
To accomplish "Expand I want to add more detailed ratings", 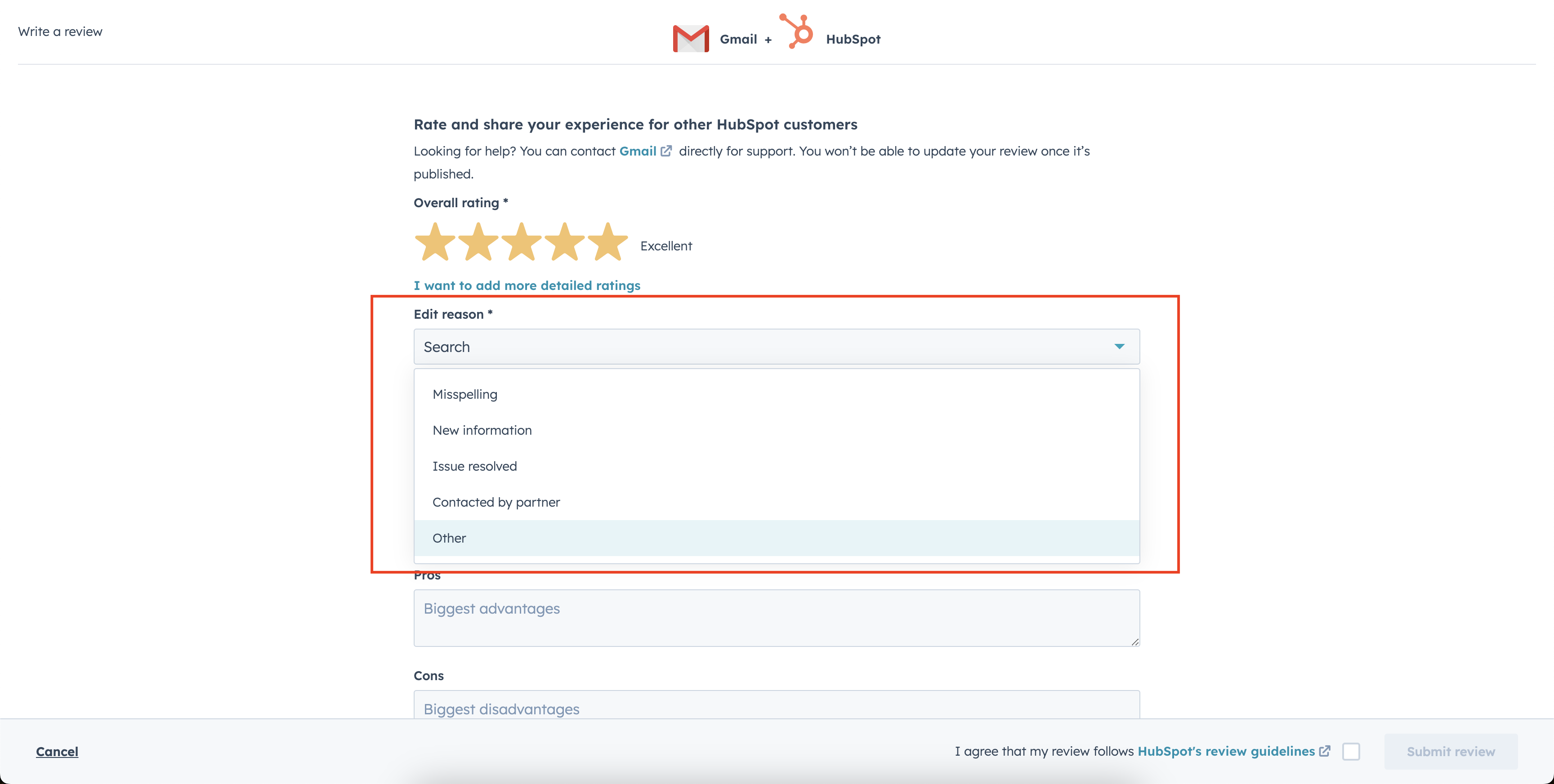I will pyautogui.click(x=527, y=285).
